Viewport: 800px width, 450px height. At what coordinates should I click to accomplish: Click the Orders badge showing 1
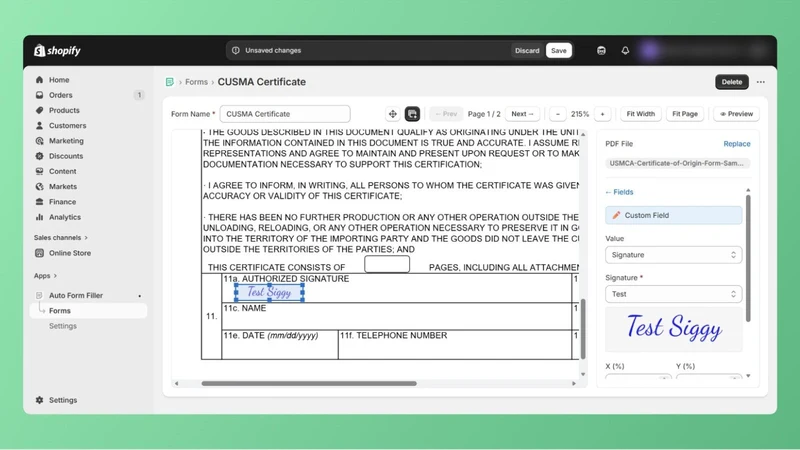139,95
